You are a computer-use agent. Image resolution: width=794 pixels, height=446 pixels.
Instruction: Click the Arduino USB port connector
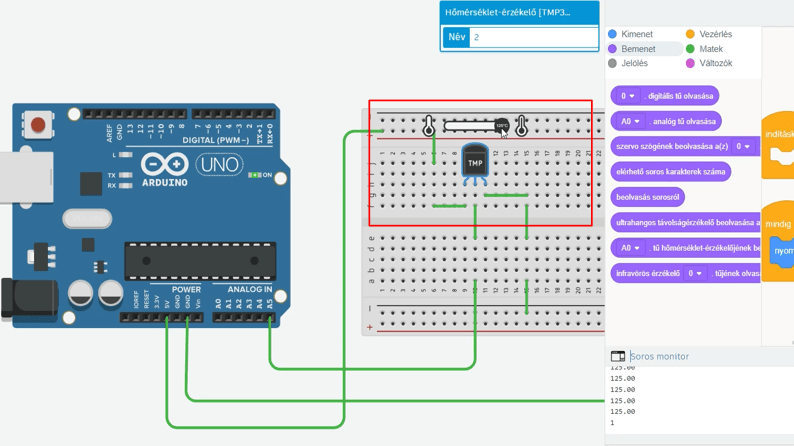click(x=22, y=178)
